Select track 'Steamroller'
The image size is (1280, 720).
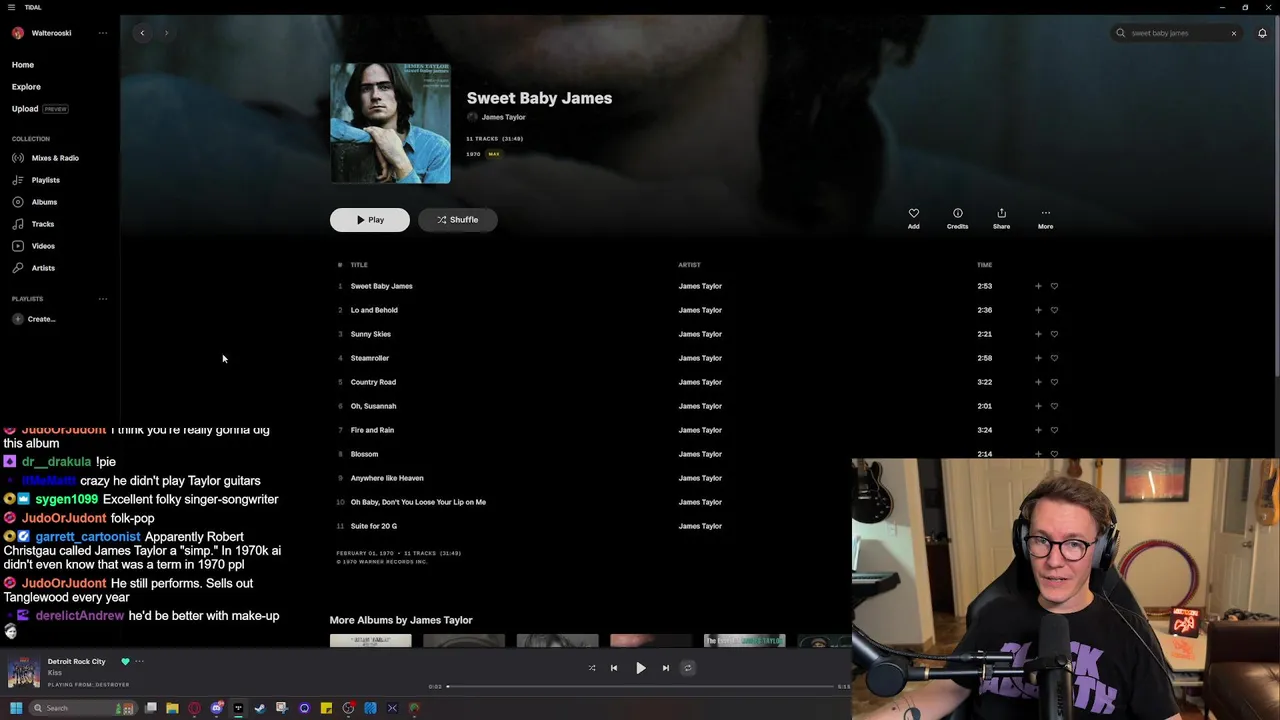pyautogui.click(x=369, y=358)
